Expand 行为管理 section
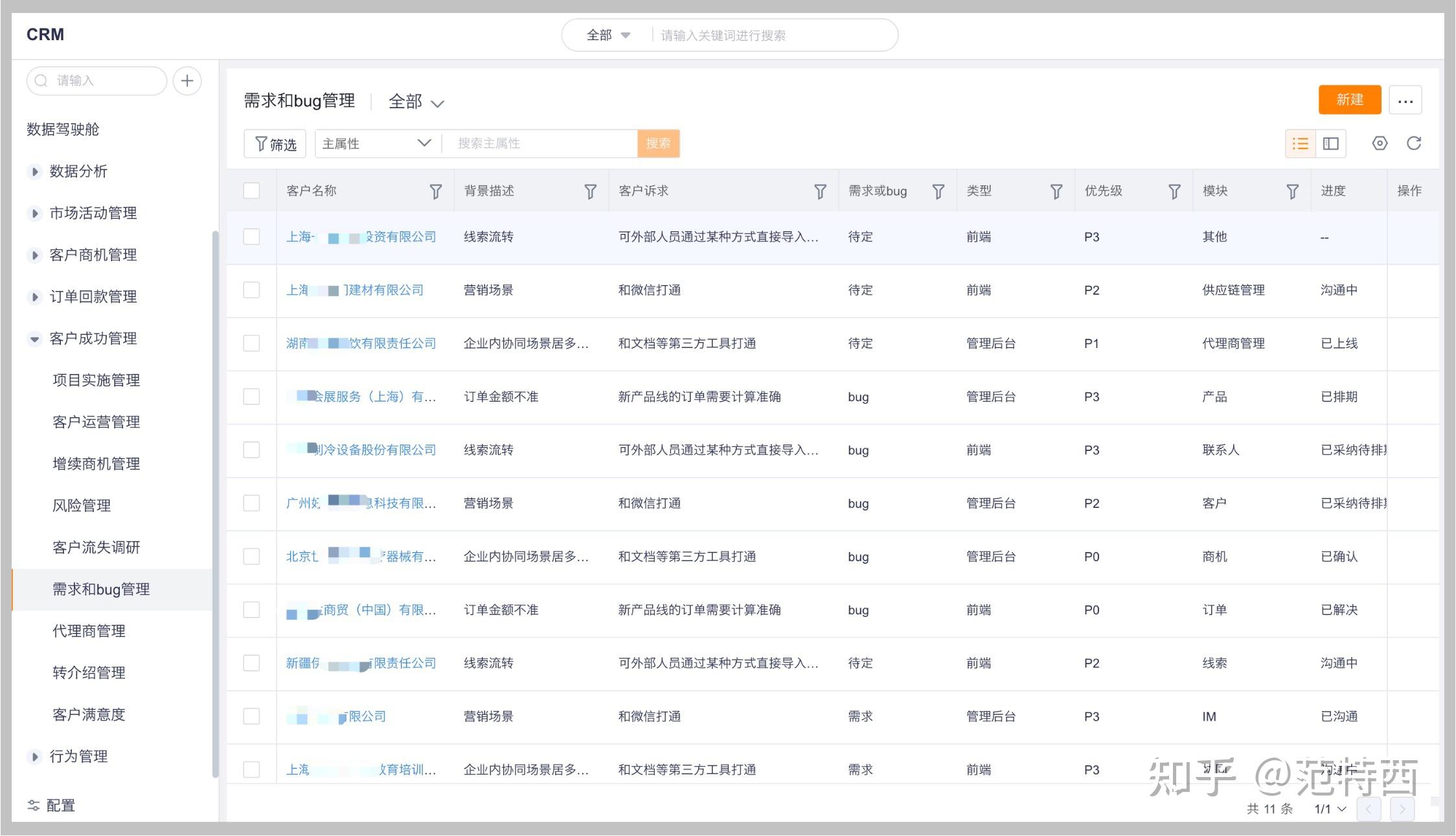The height and width of the screenshot is (836, 1456). pyautogui.click(x=35, y=756)
